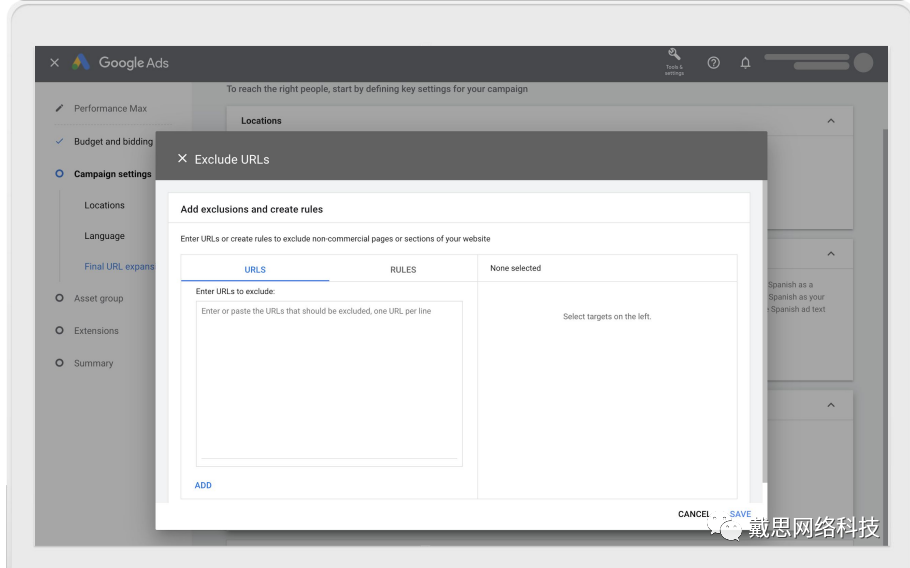Jump to Final URL expansion sub-item
Viewport: 910px width, 568px height.
coord(120,266)
